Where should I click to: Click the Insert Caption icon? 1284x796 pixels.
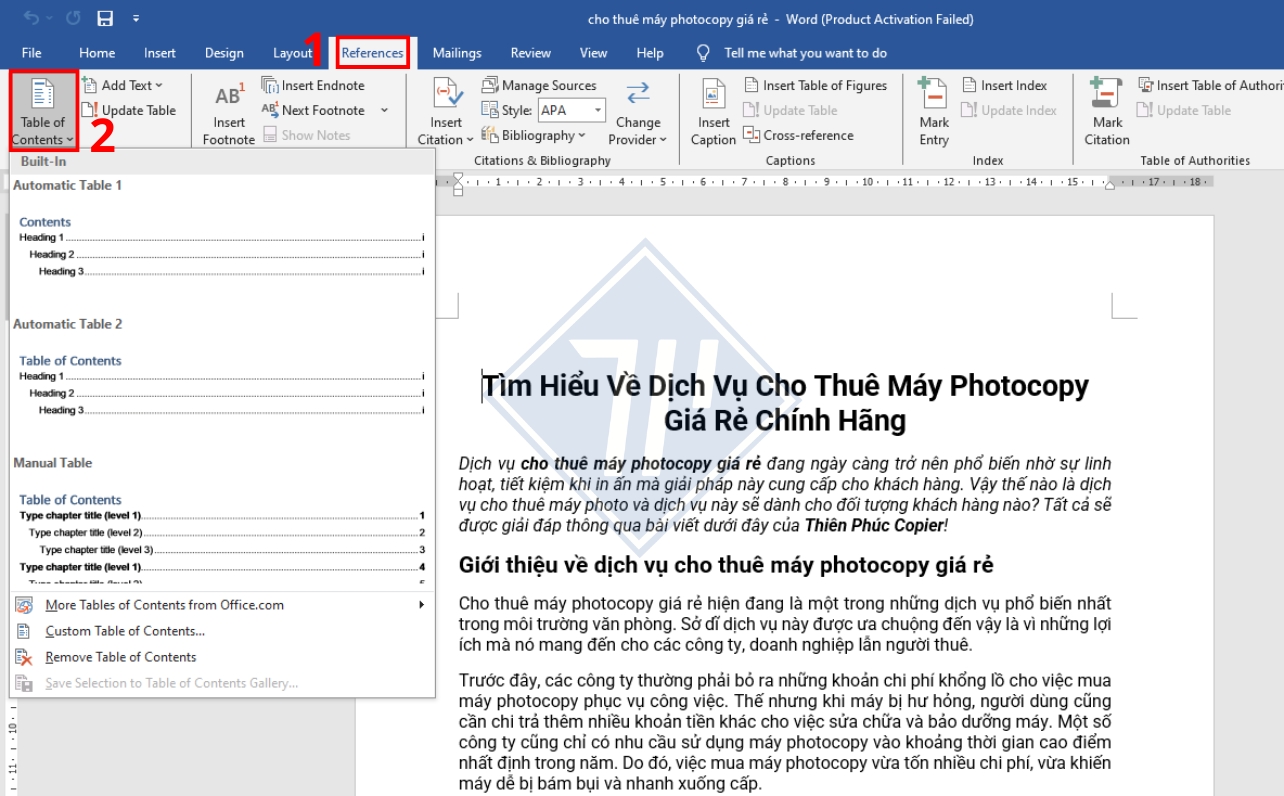(713, 98)
